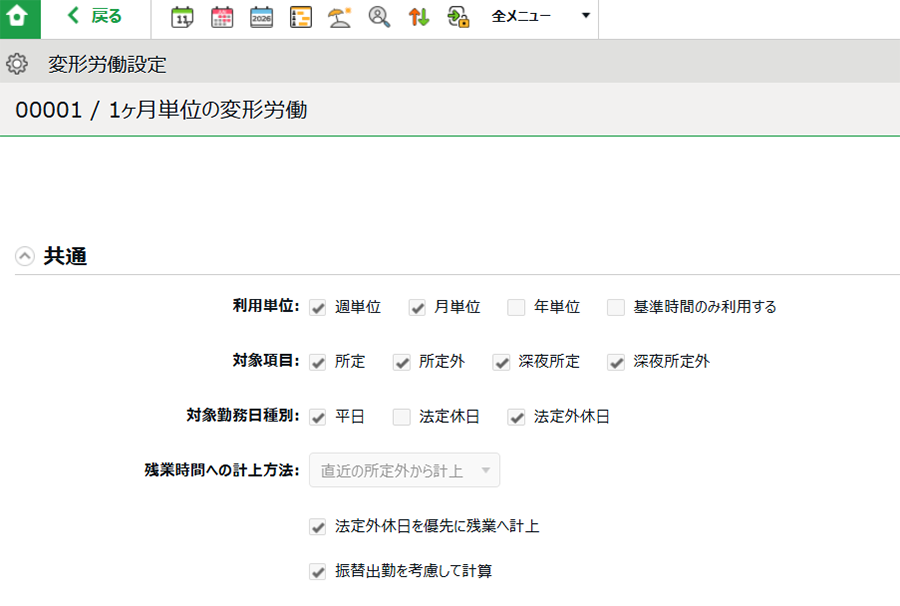900x606 pixels.
Task: Click the orange and green arrows icon
Action: pyautogui.click(x=418, y=17)
